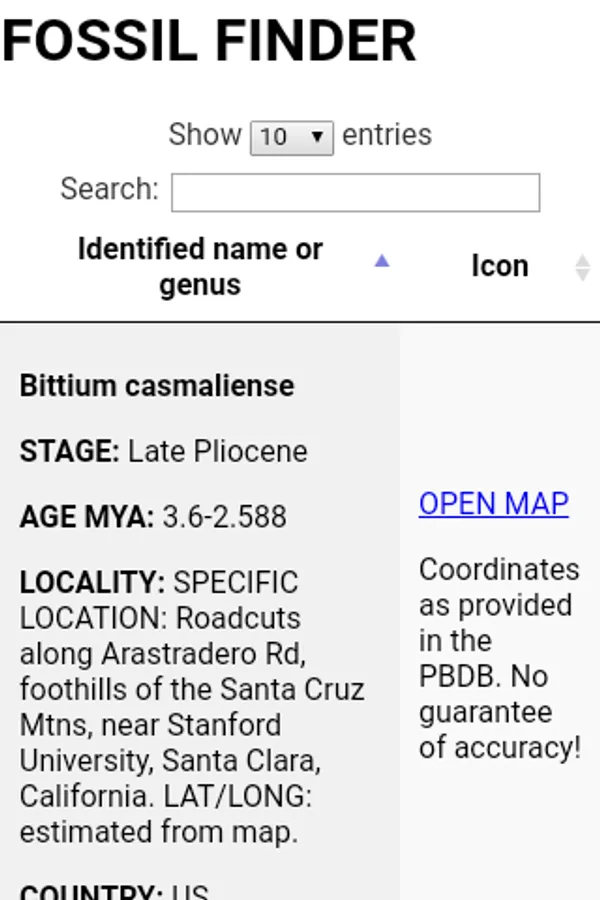Click the LOCALITY: label
600x900 pixels.
pos(92,582)
